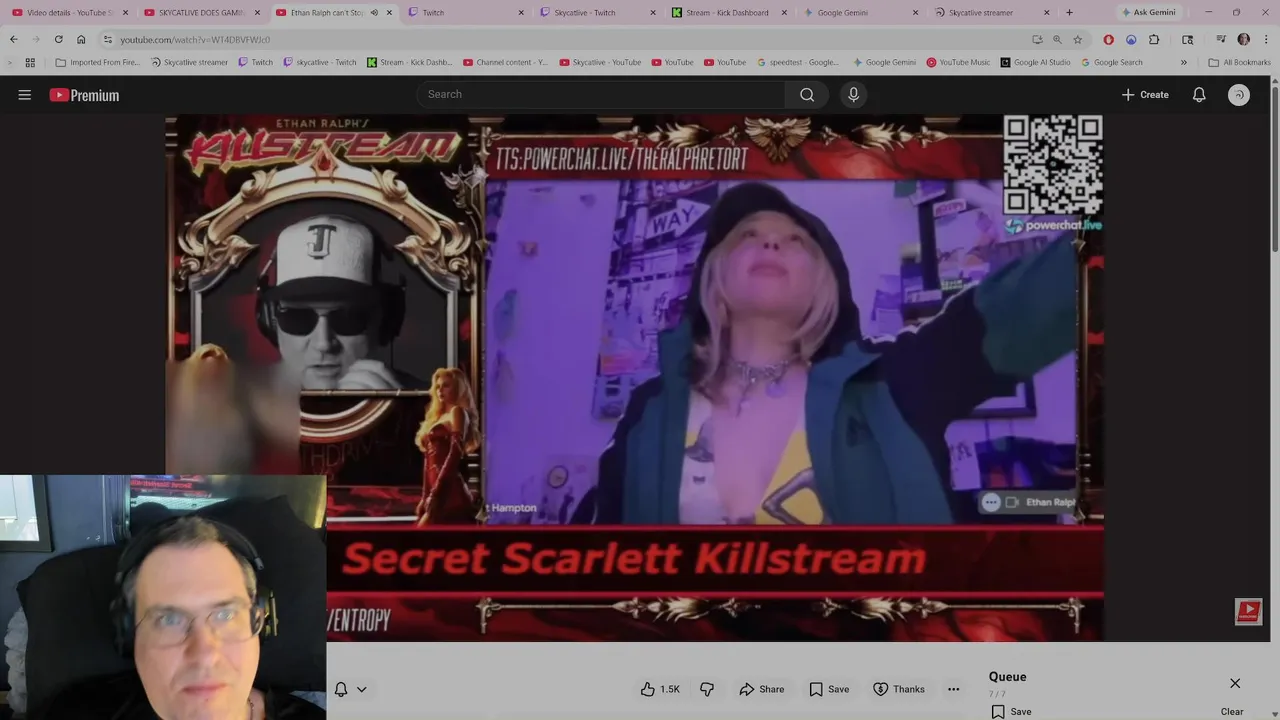Close the Queue panel
This screenshot has width=1280, height=720.
click(1235, 683)
